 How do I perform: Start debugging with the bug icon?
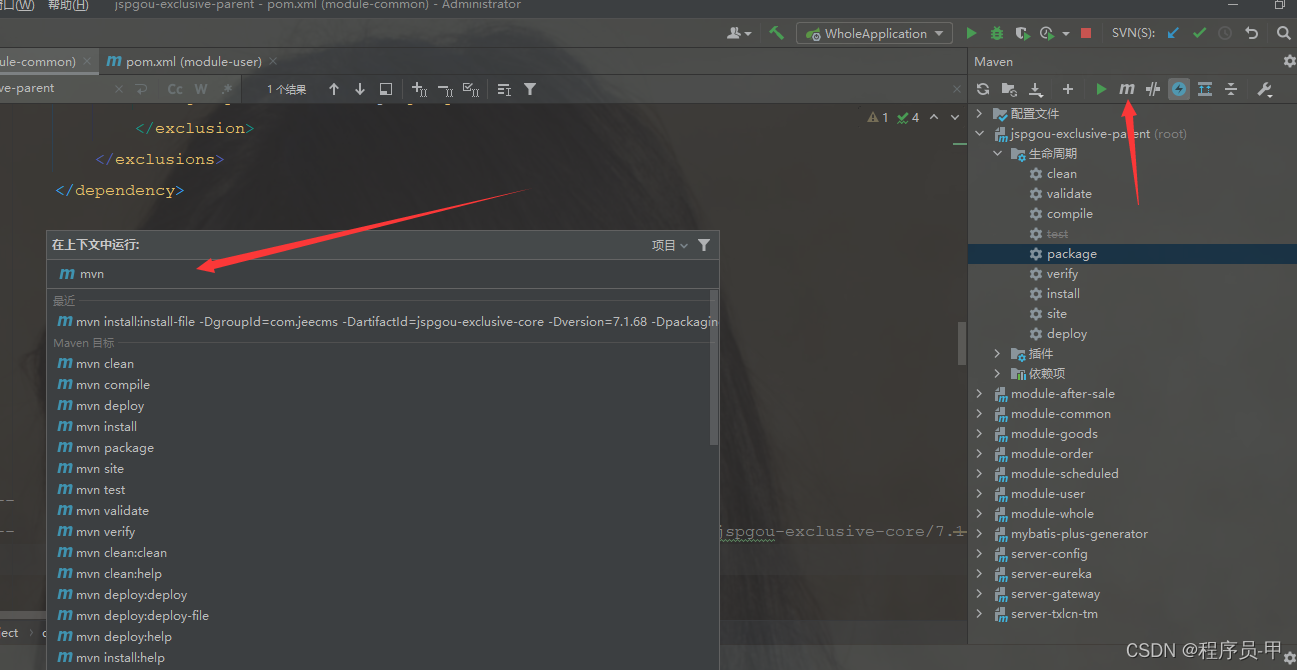[996, 33]
